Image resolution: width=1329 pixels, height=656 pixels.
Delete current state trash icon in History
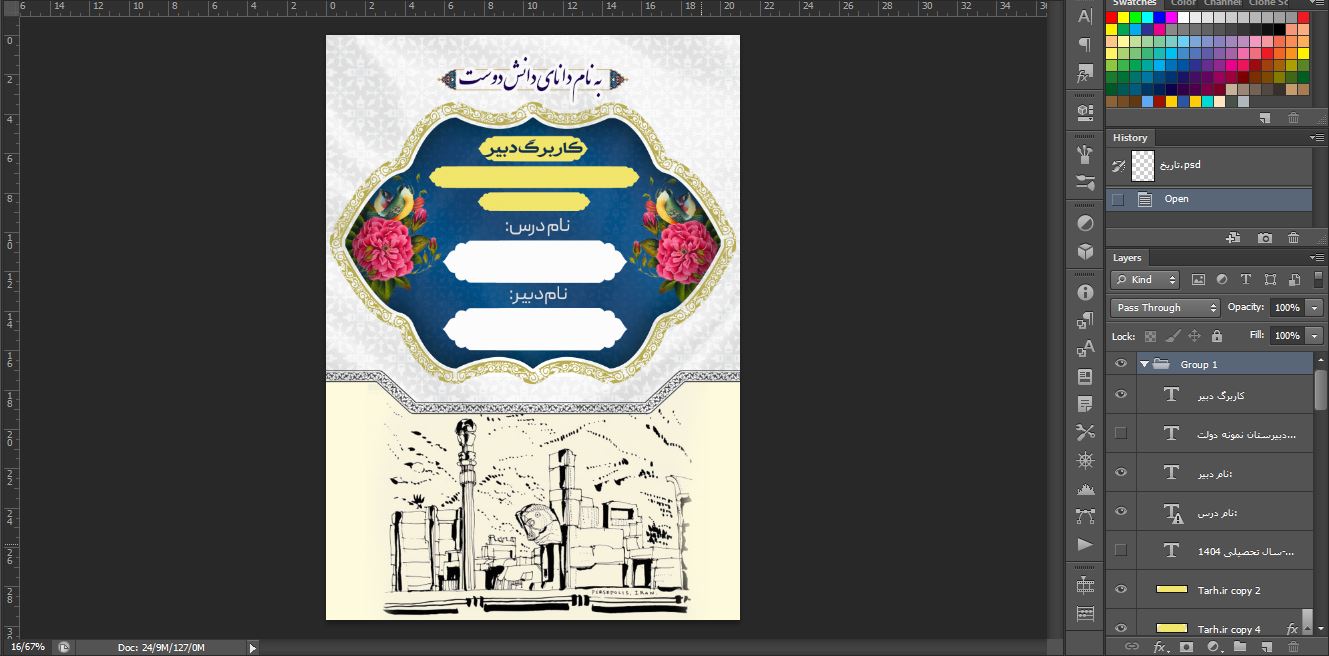coord(1294,238)
